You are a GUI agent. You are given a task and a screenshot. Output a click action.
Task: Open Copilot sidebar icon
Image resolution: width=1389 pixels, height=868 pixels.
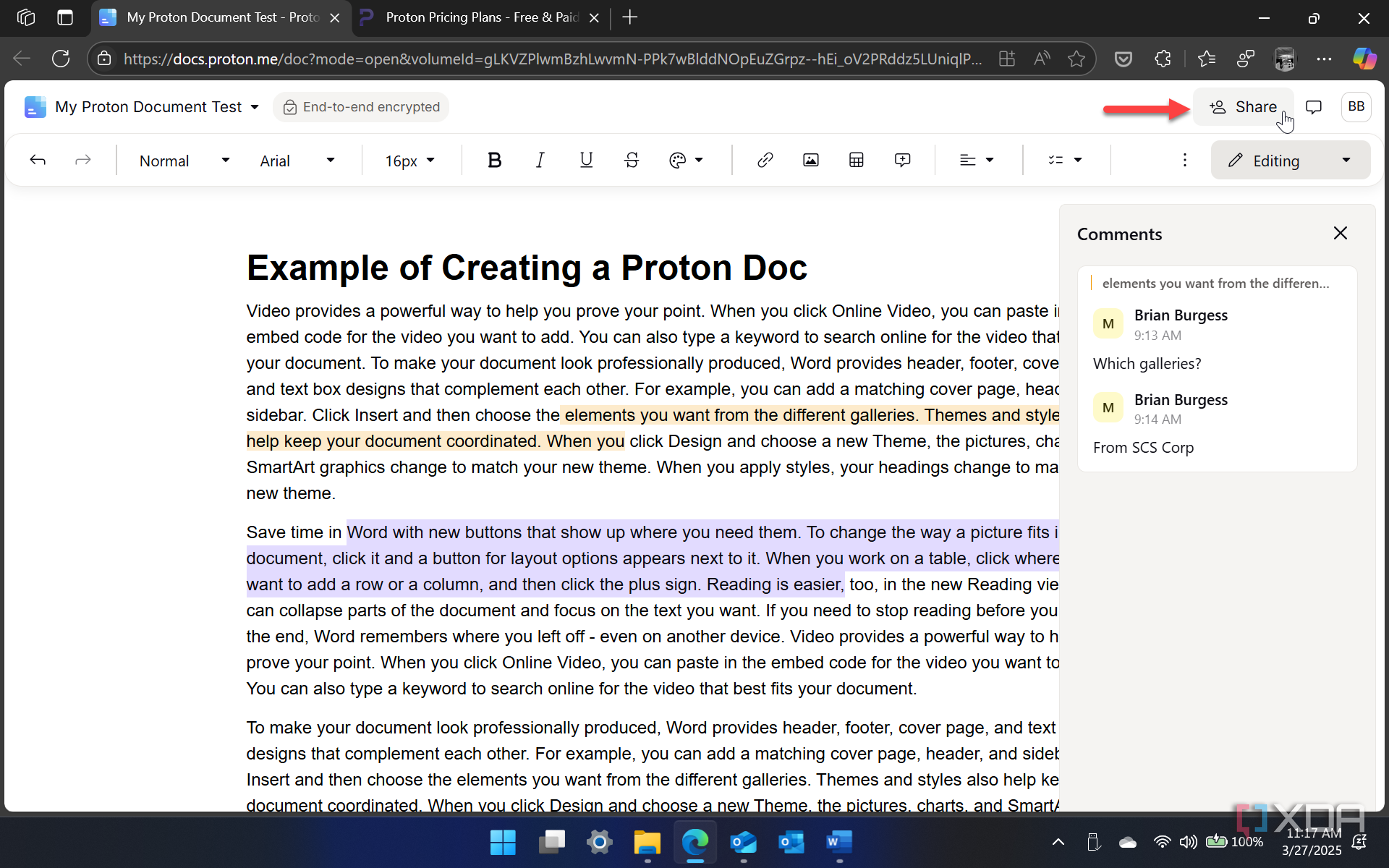(1364, 59)
